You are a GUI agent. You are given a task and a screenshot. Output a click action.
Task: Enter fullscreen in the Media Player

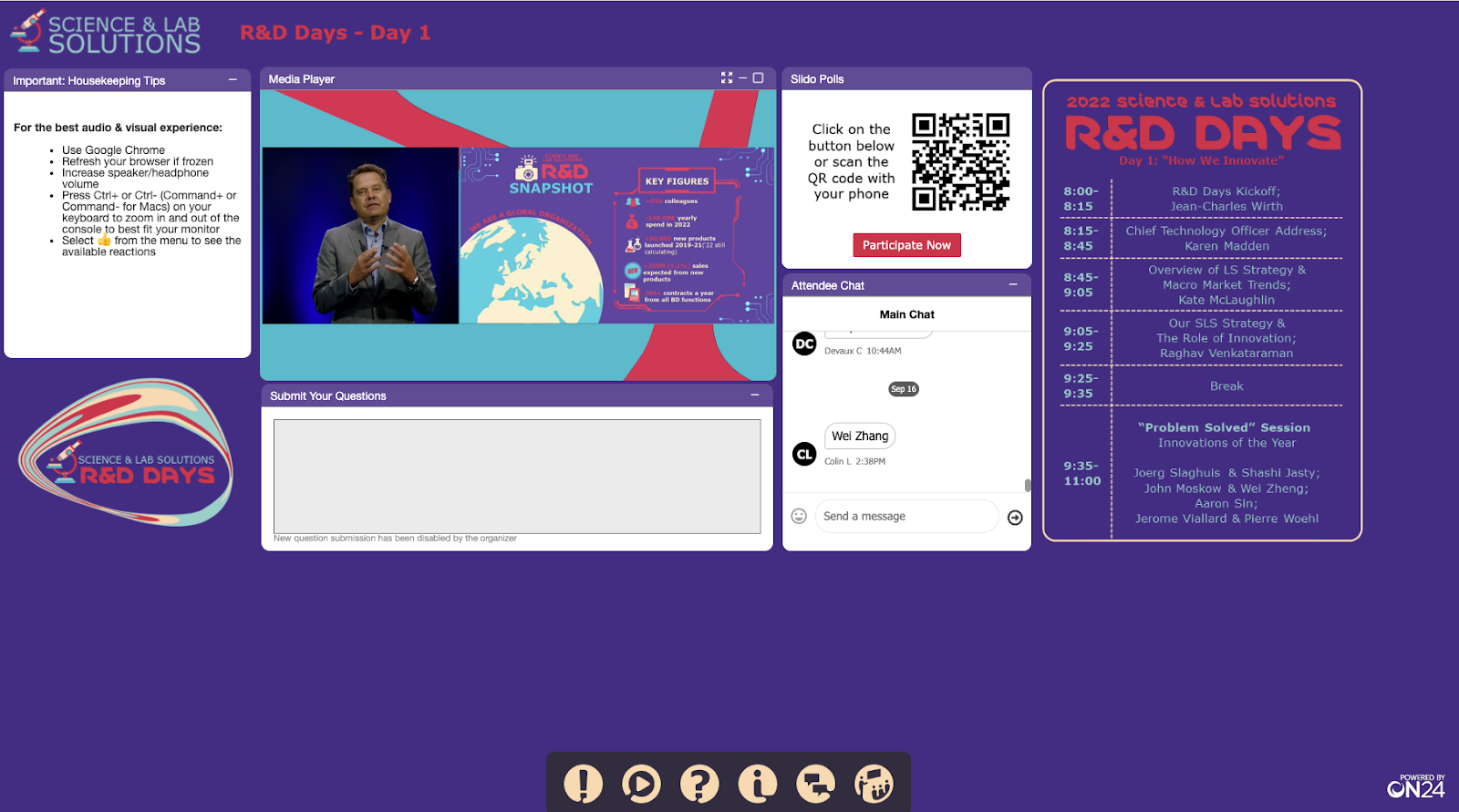727,78
